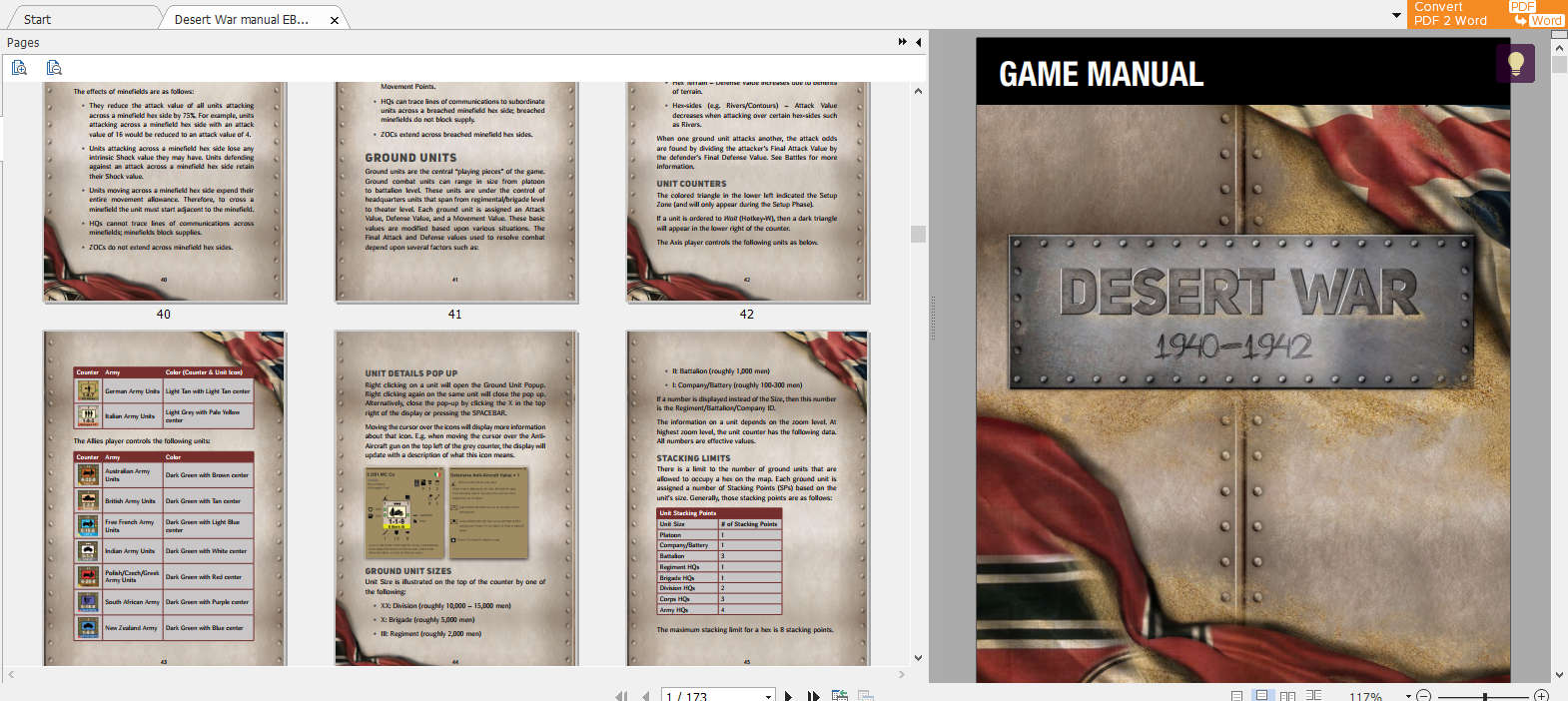The height and width of the screenshot is (701, 1568).
Task: Select page 41 thumbnail
Action: (456, 192)
